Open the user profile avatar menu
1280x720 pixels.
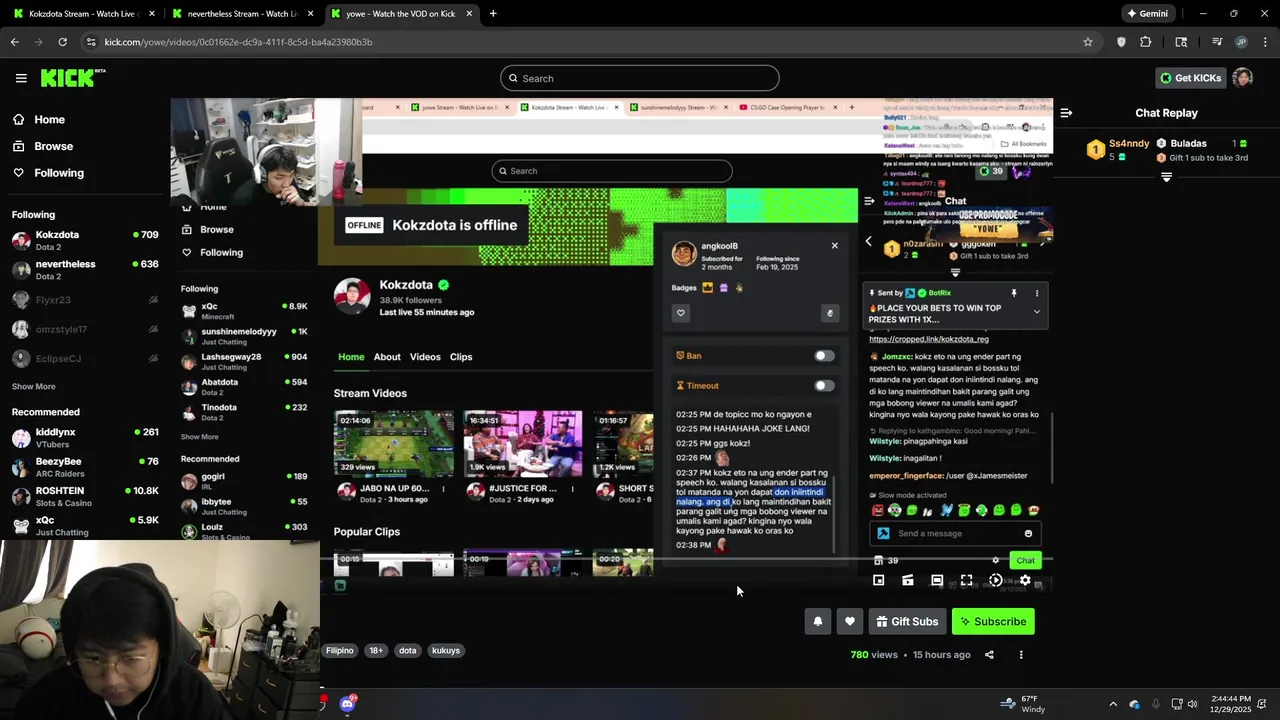1242,78
